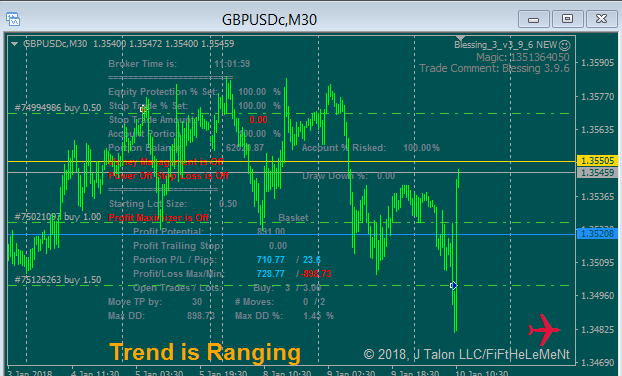Image resolution: width=622 pixels, height=376 pixels.
Task: Click the Max DD: 898.73 value
Action: (201, 316)
